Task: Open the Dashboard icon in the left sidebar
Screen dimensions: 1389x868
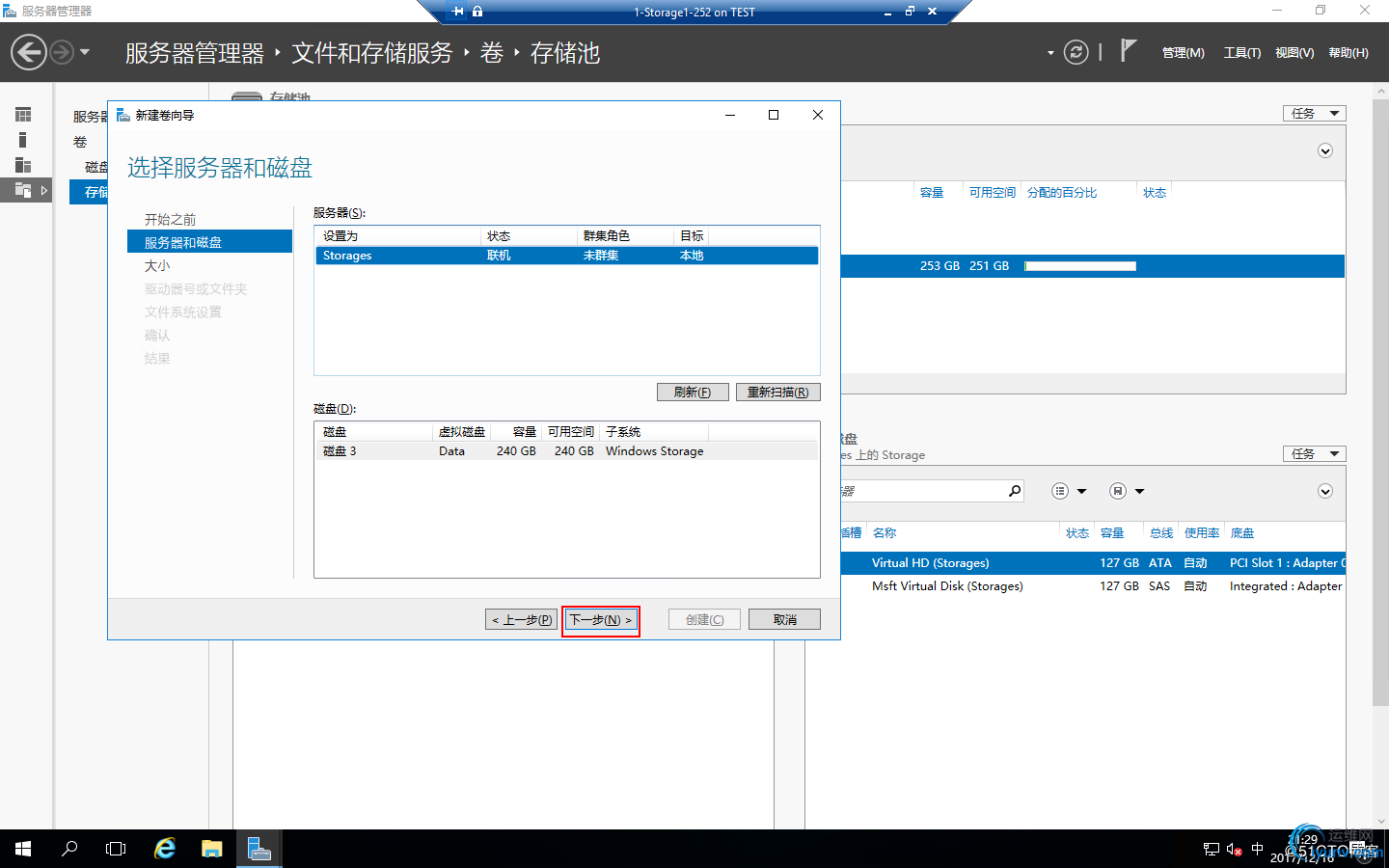Action: [23, 115]
